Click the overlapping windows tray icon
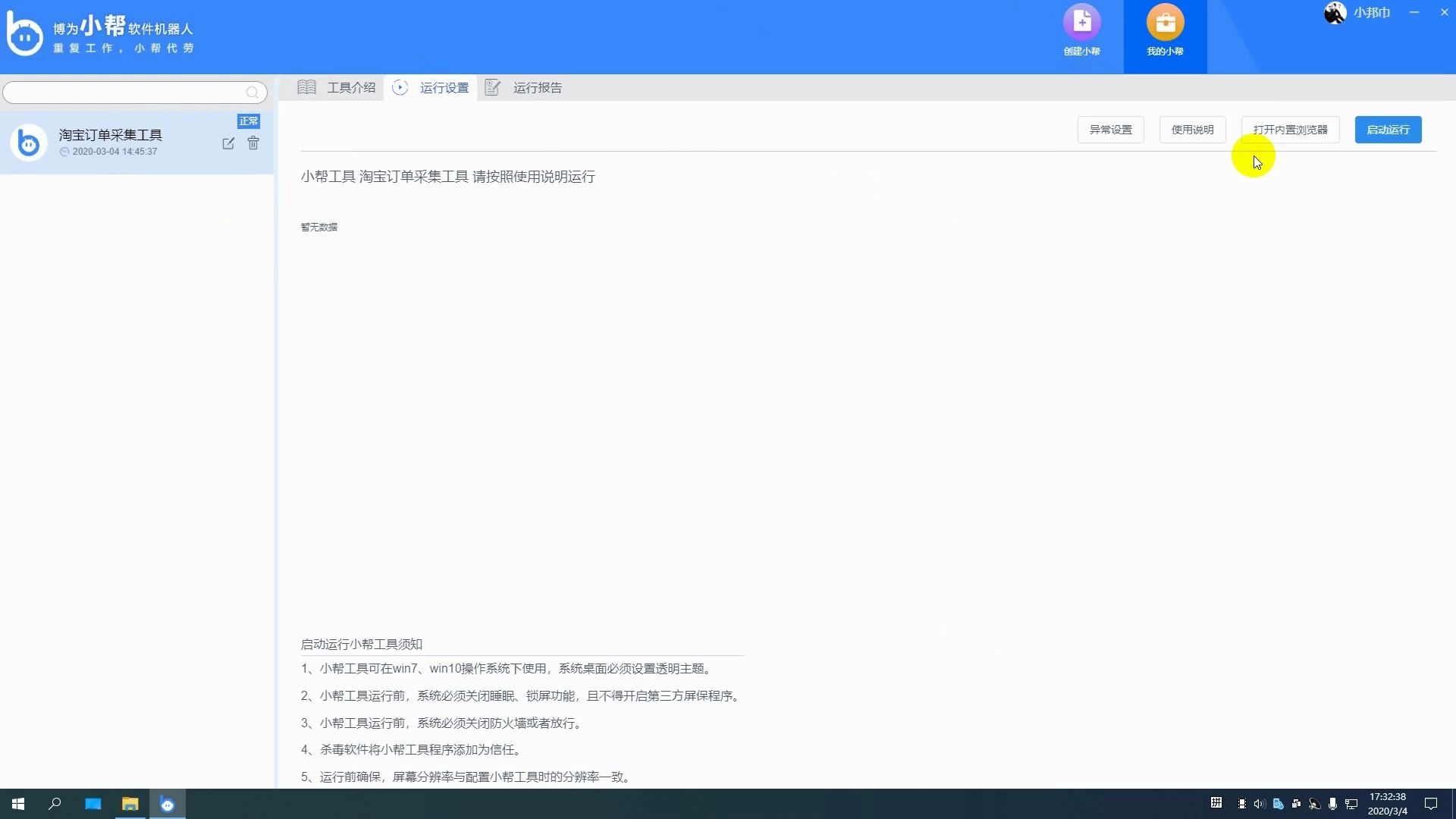 pos(1296,804)
